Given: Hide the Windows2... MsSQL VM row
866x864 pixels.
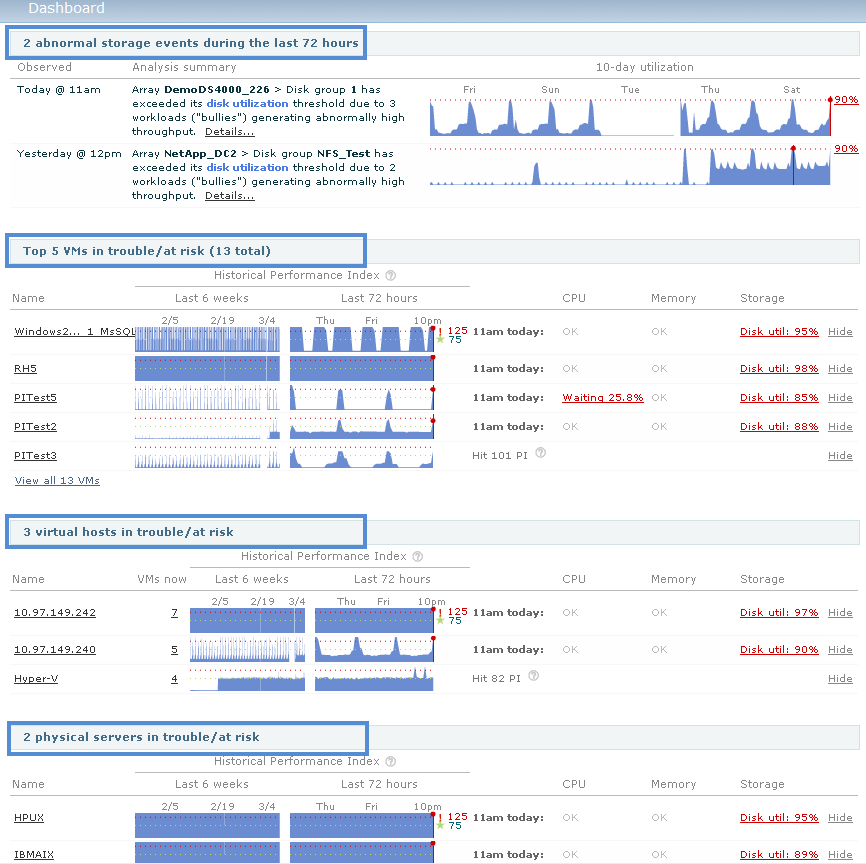Looking at the screenshot, I should pos(840,331).
